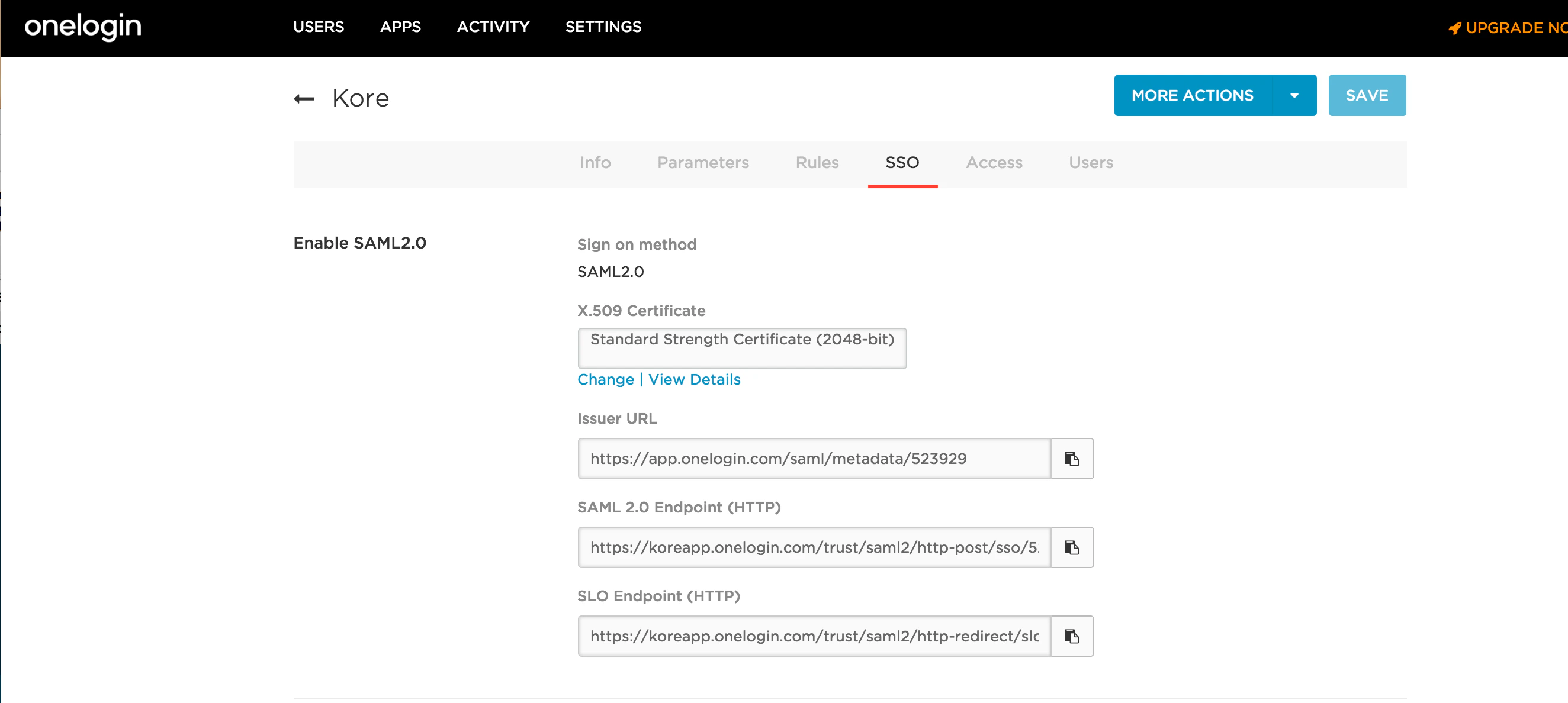1568x703 pixels.
Task: Click the Upgrade Now rocket icon
Action: [x=1454, y=28]
